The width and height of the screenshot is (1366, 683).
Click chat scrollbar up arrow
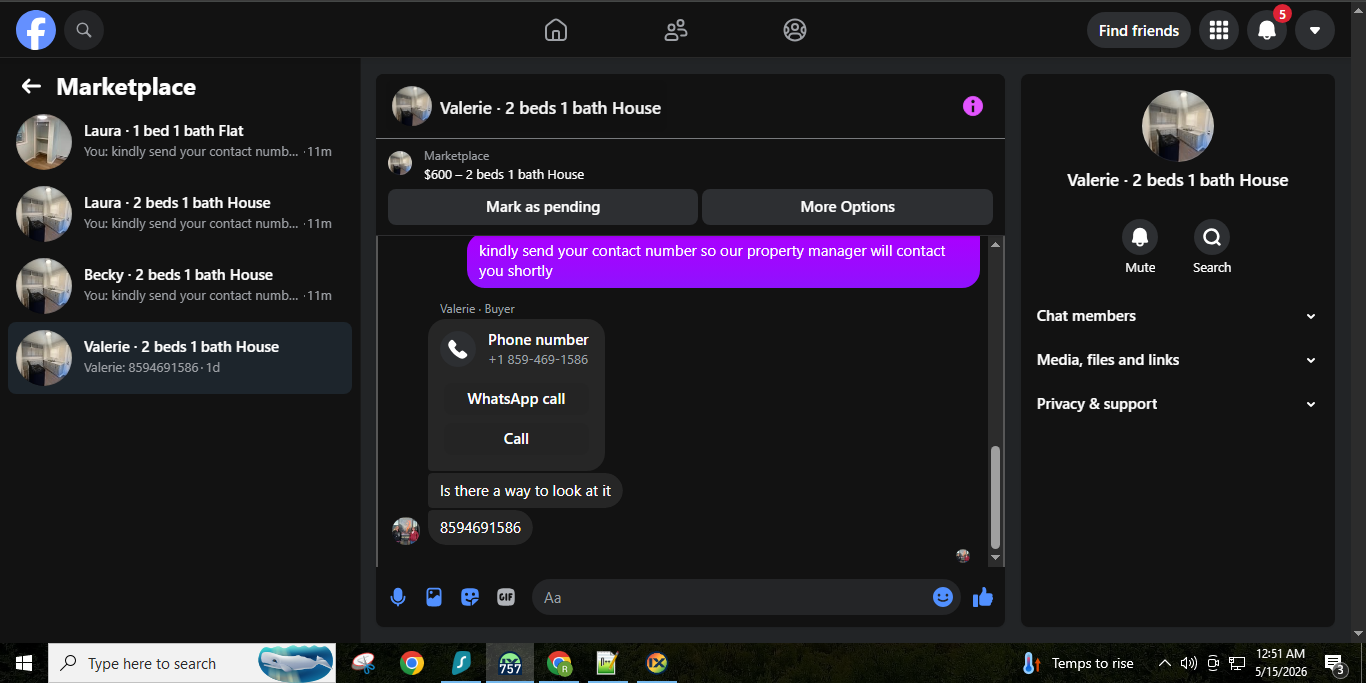point(995,244)
